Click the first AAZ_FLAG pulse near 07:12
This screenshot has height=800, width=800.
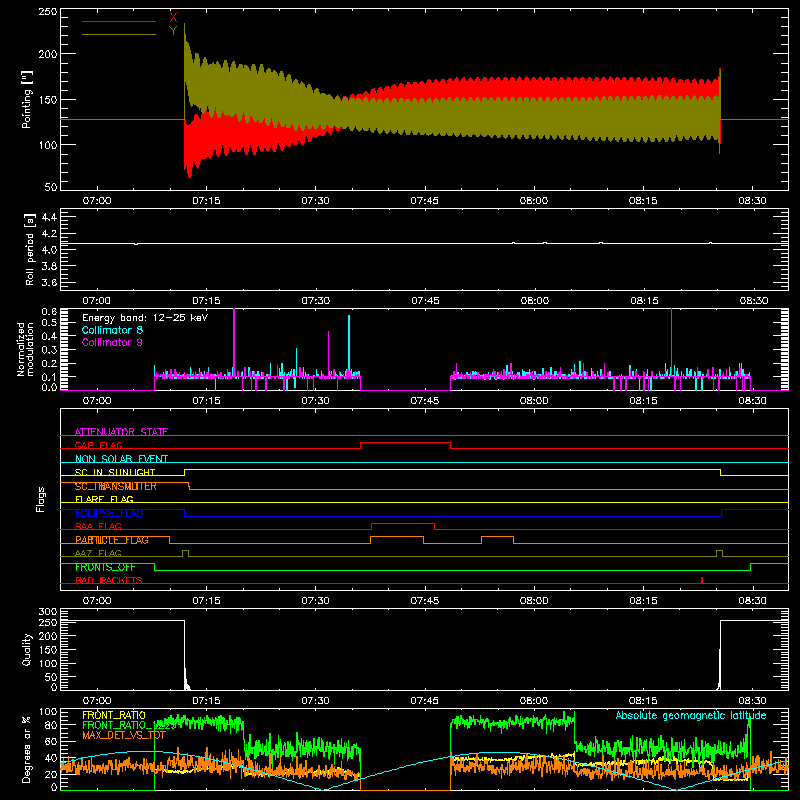[x=185, y=553]
